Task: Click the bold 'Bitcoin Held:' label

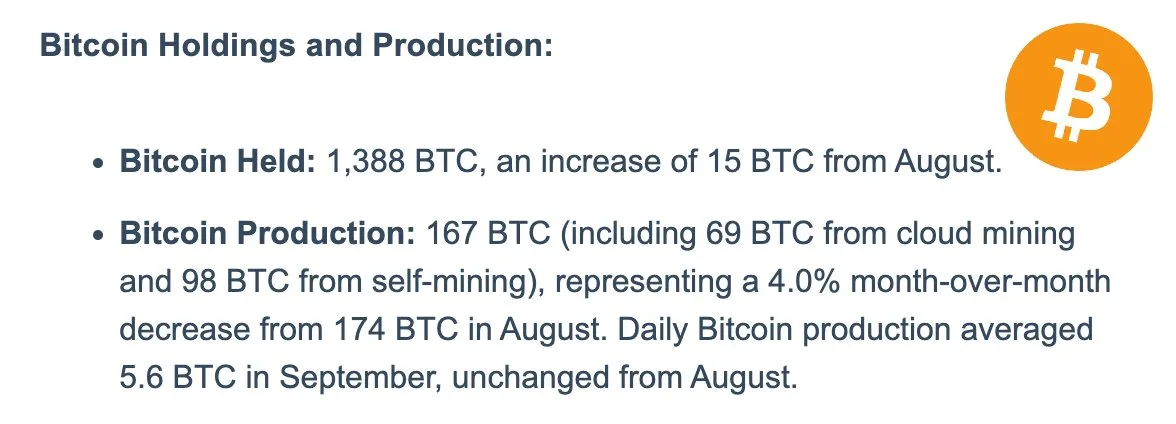Action: click(x=218, y=162)
